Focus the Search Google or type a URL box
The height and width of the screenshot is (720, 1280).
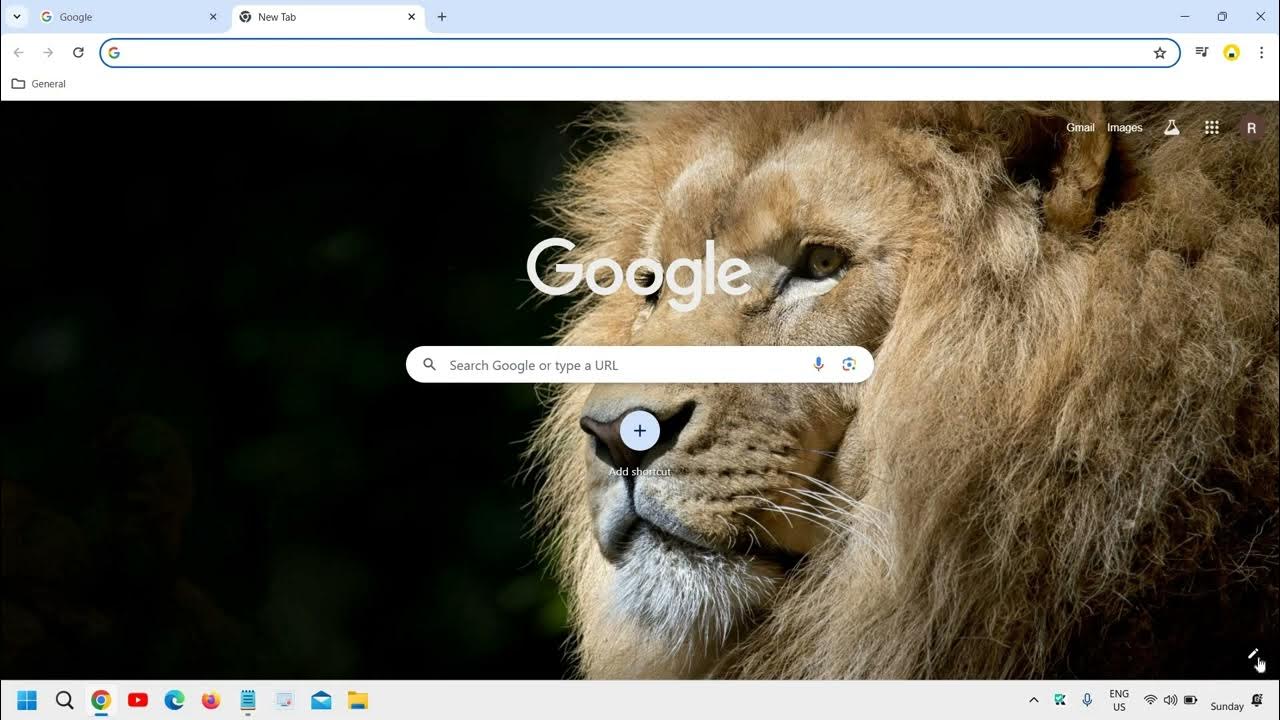tap(640, 365)
